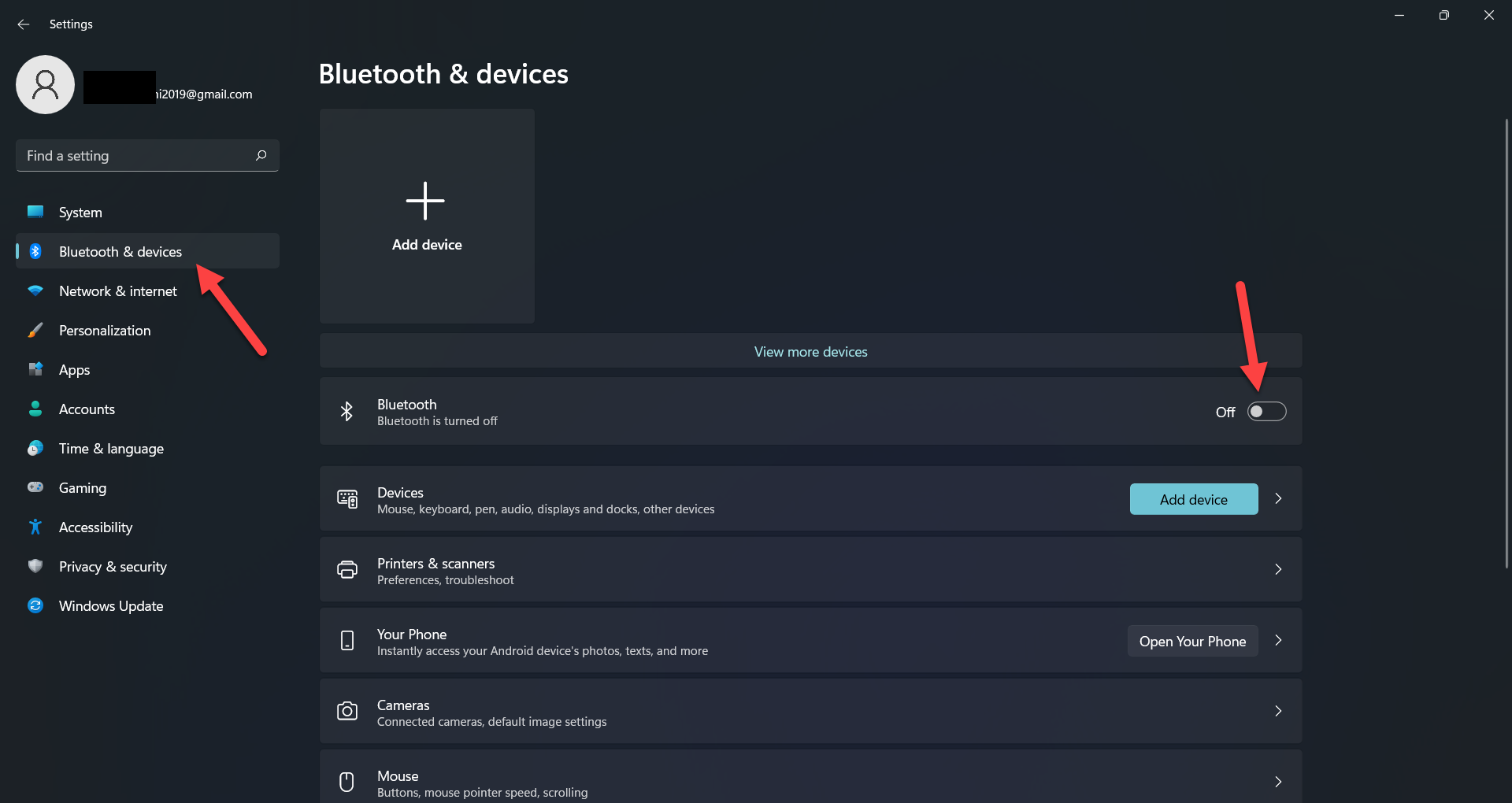The width and height of the screenshot is (1512, 803).
Task: Expand the Cameras row chevron
Action: pos(1278,711)
